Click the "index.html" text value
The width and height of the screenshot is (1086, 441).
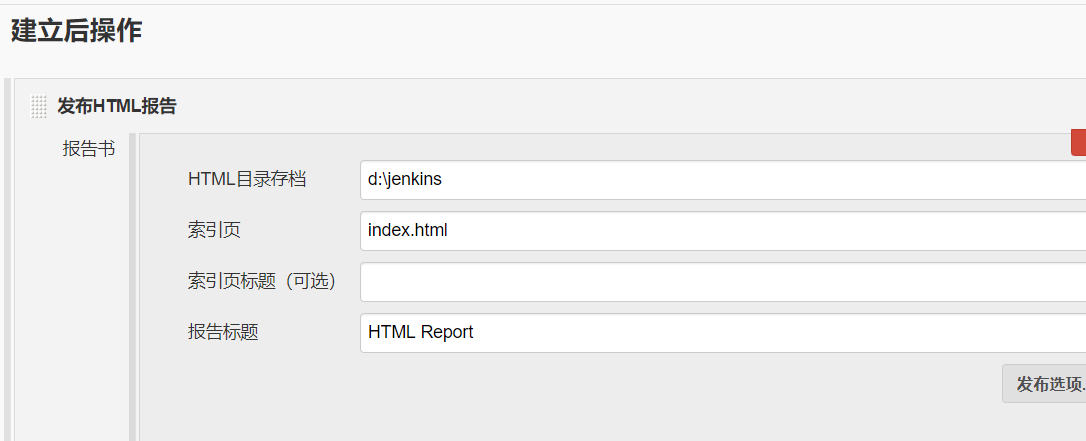tap(408, 231)
